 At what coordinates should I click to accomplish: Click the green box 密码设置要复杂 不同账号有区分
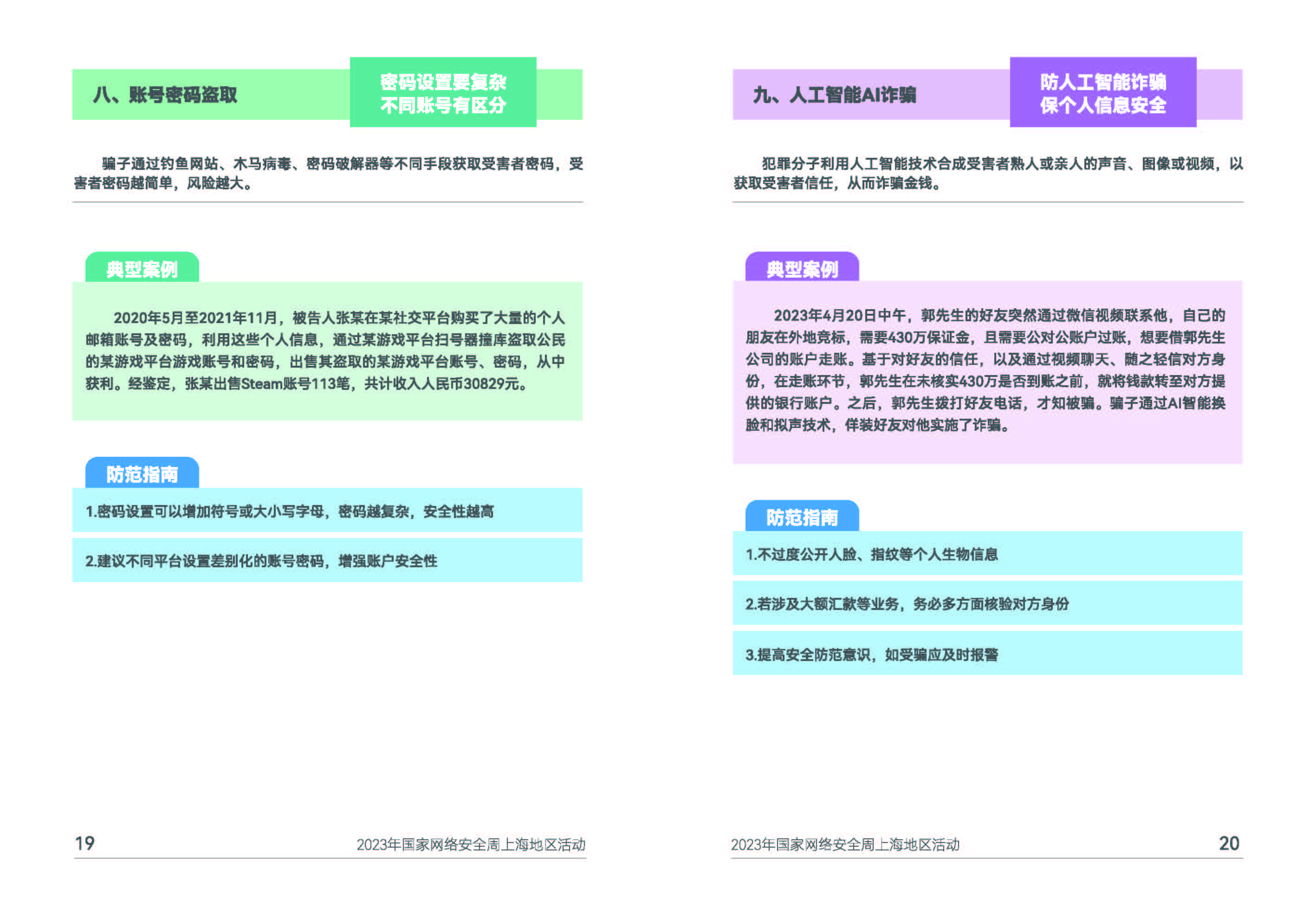click(443, 92)
